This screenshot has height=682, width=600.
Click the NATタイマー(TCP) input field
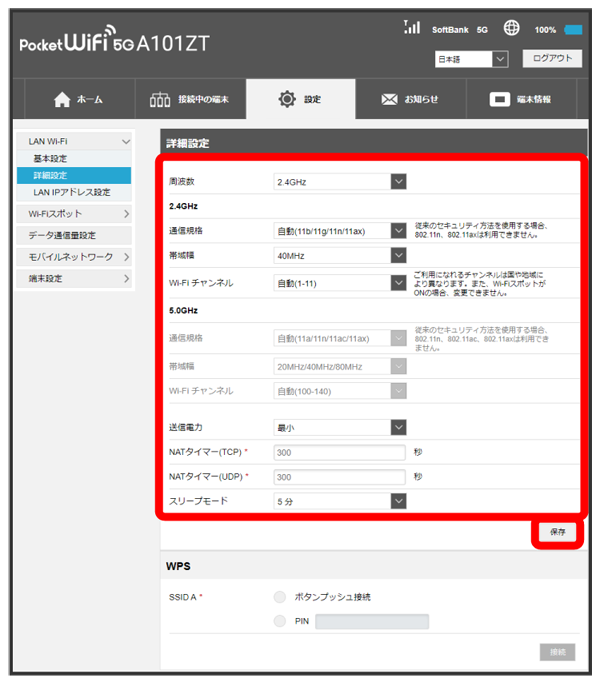pos(340,452)
